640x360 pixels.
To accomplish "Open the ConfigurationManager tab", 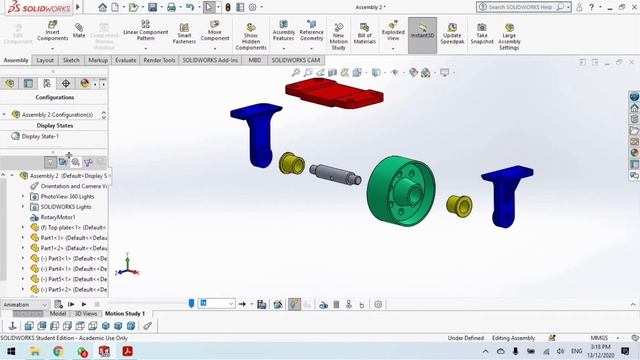I will [x=47, y=83].
